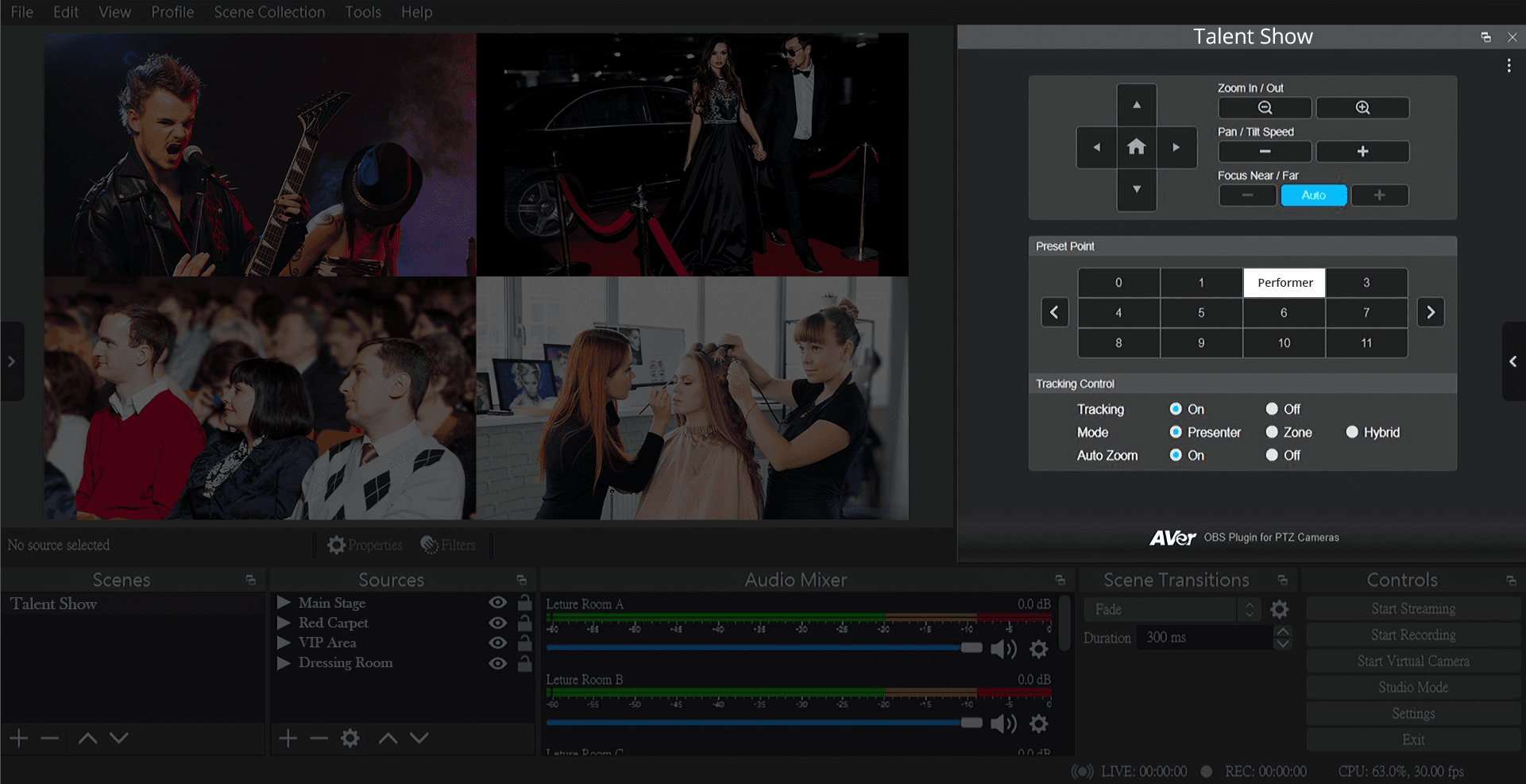
Task: Click Start Recording
Action: (x=1413, y=635)
